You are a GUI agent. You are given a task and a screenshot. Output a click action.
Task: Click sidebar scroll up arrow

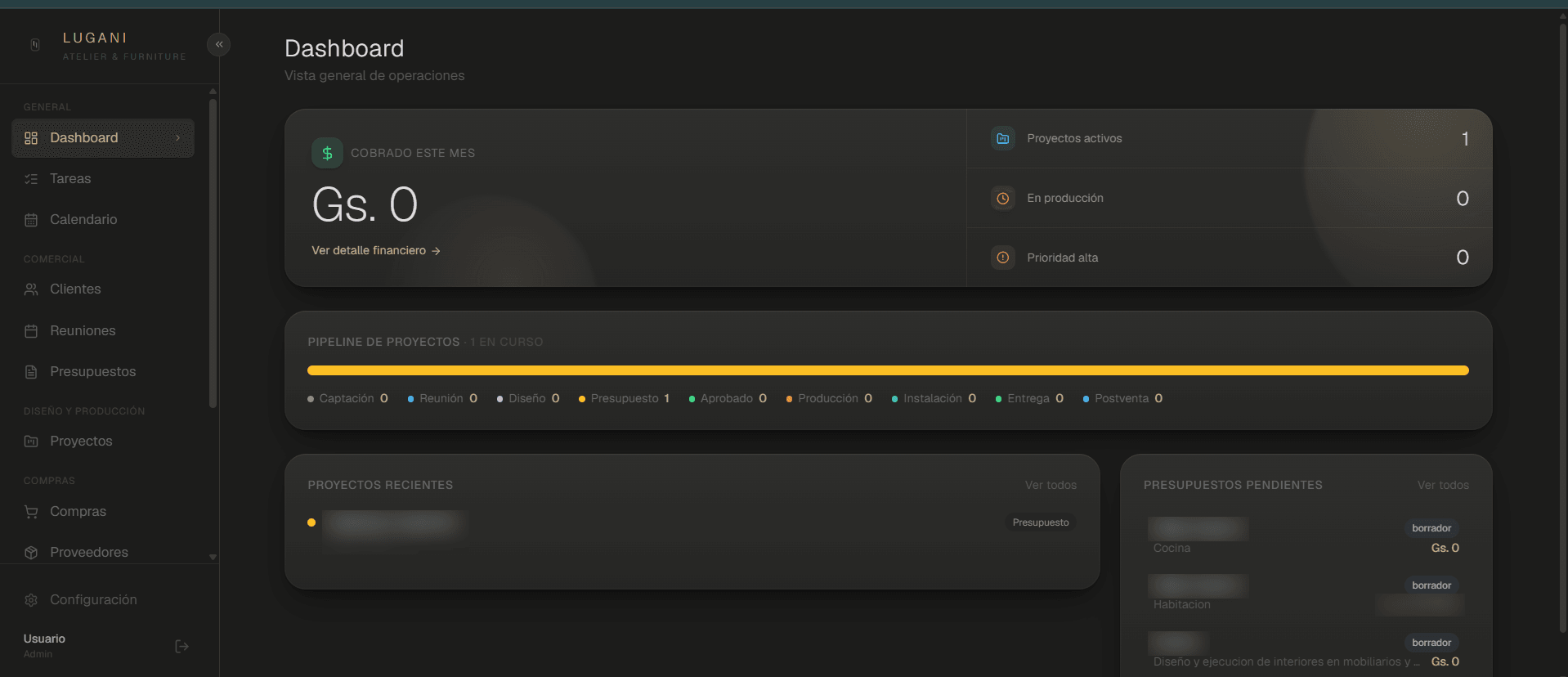[x=213, y=91]
